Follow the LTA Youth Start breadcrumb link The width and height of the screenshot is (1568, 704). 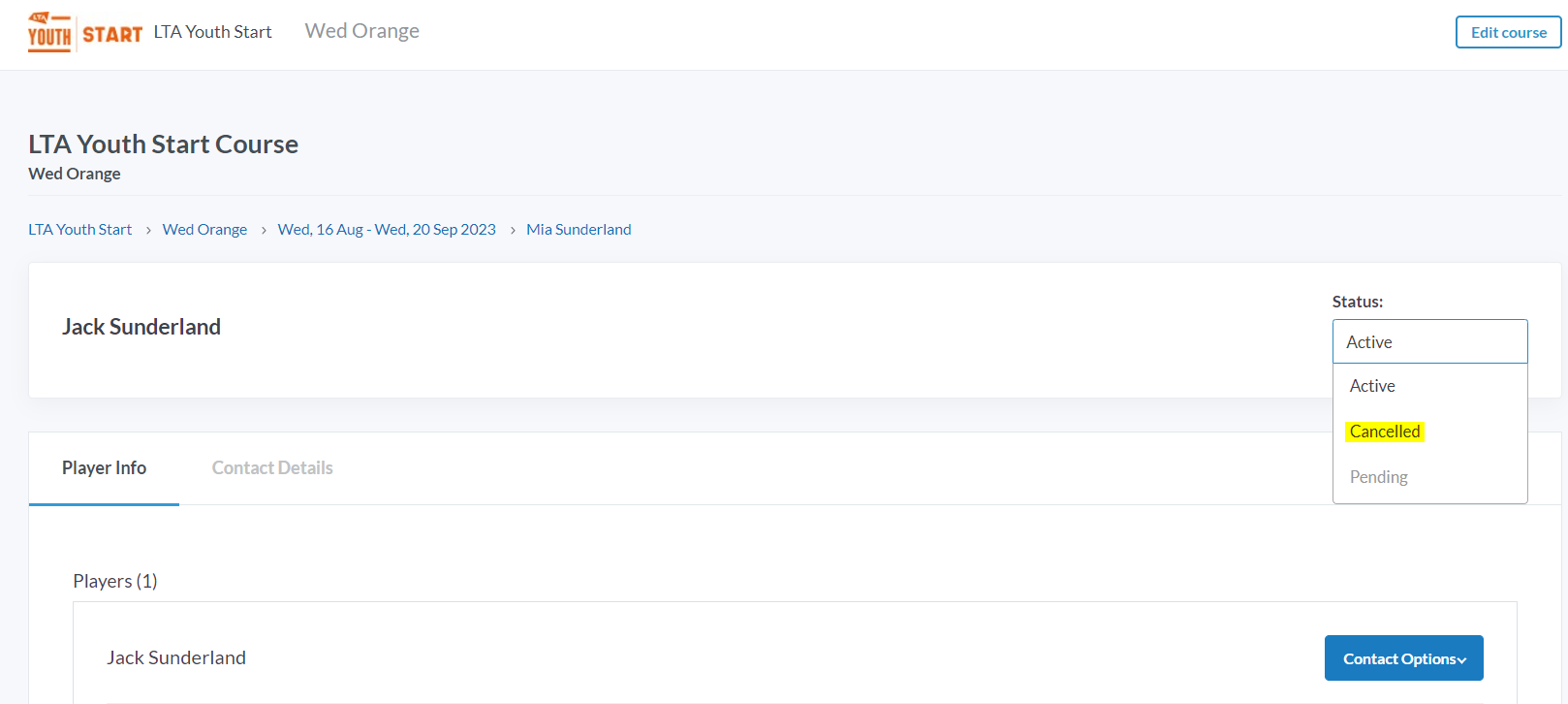(79, 230)
